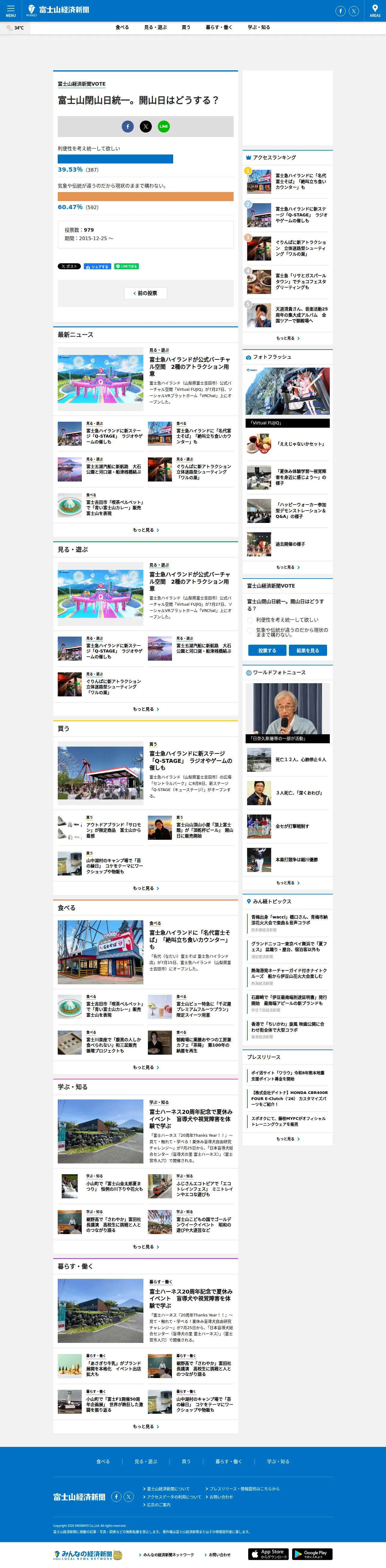Click the 投票する button
Viewport: 386px width, 1568px height.
pyautogui.click(x=267, y=651)
